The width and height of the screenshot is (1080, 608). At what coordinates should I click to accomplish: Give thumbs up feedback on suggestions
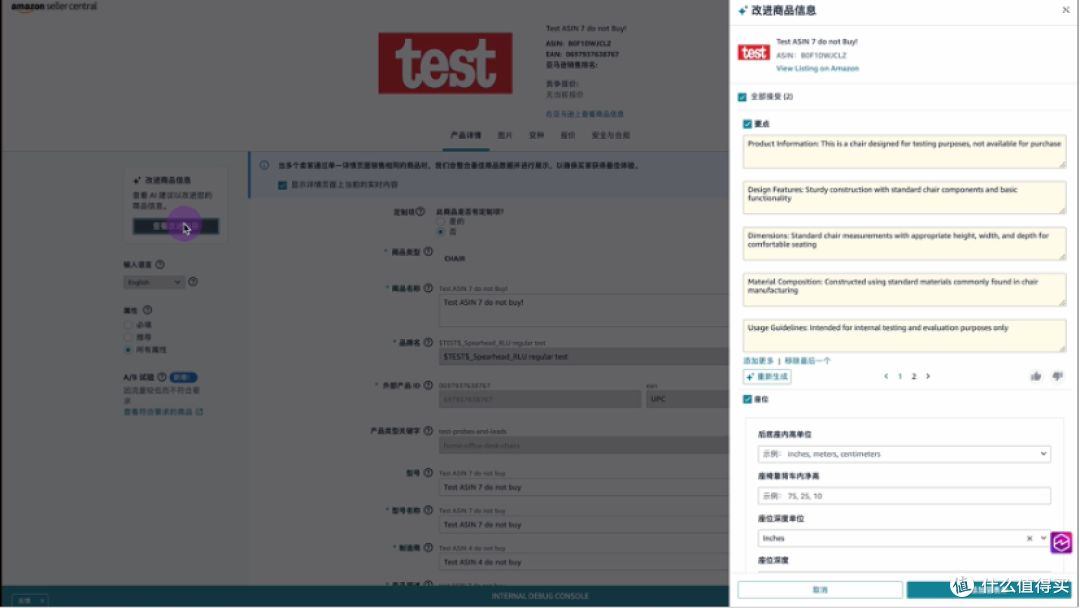tap(1035, 377)
